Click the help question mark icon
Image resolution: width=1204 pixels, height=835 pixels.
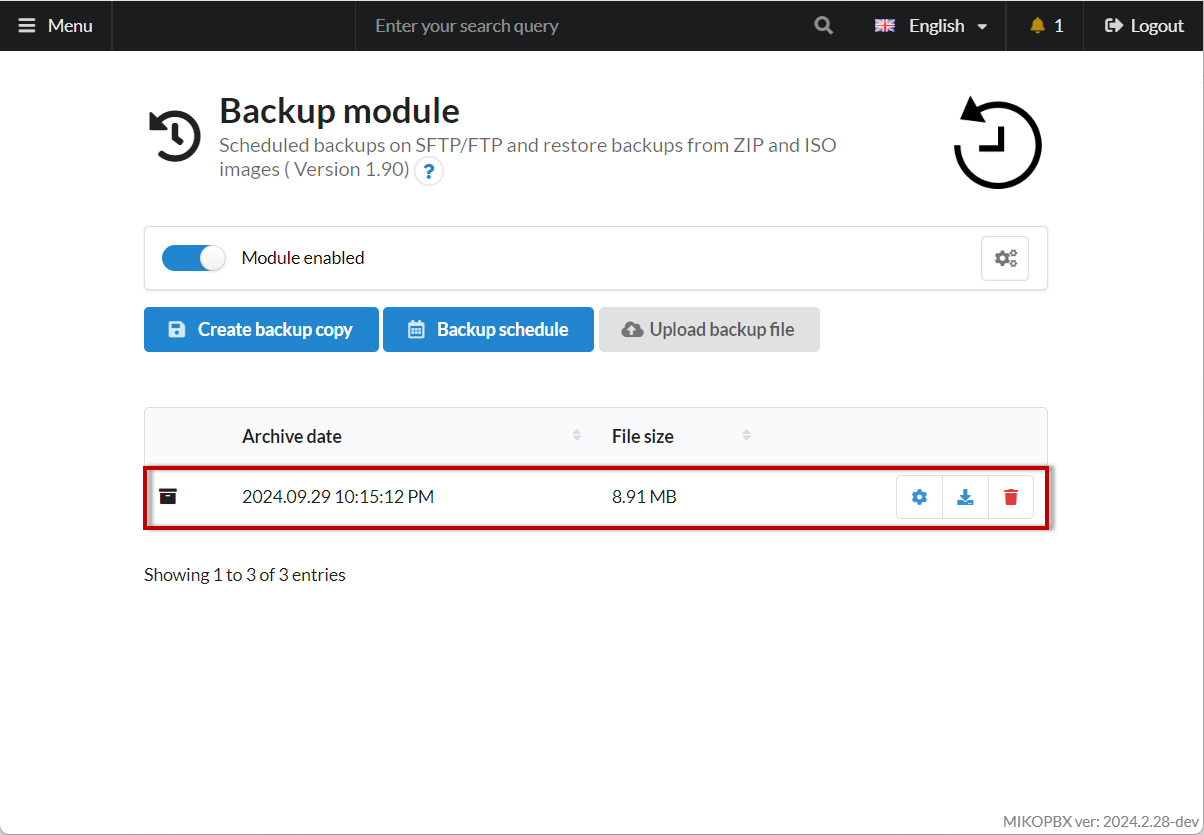point(429,171)
